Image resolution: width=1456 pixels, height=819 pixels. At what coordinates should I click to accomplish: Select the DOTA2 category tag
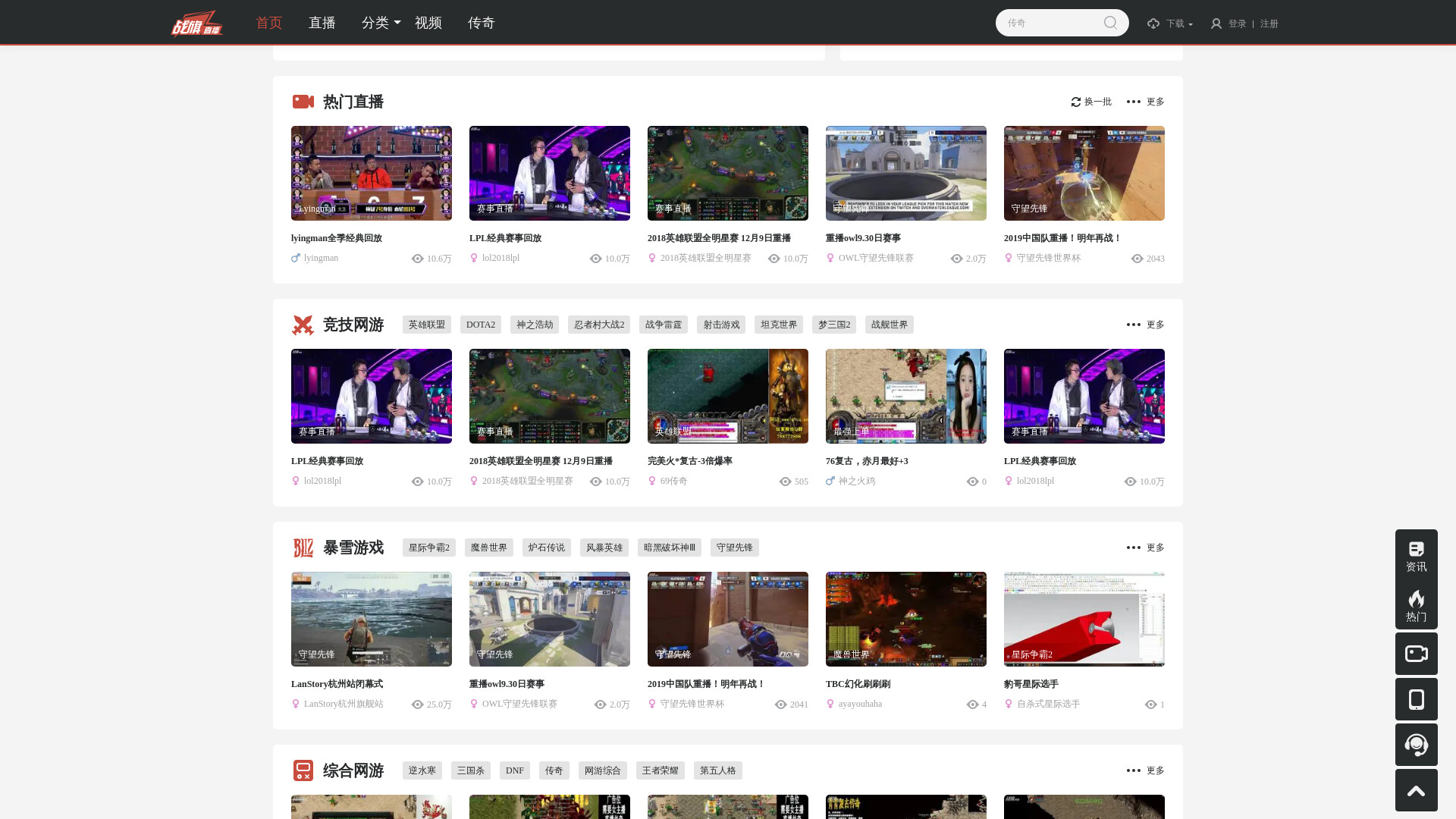pyautogui.click(x=481, y=325)
